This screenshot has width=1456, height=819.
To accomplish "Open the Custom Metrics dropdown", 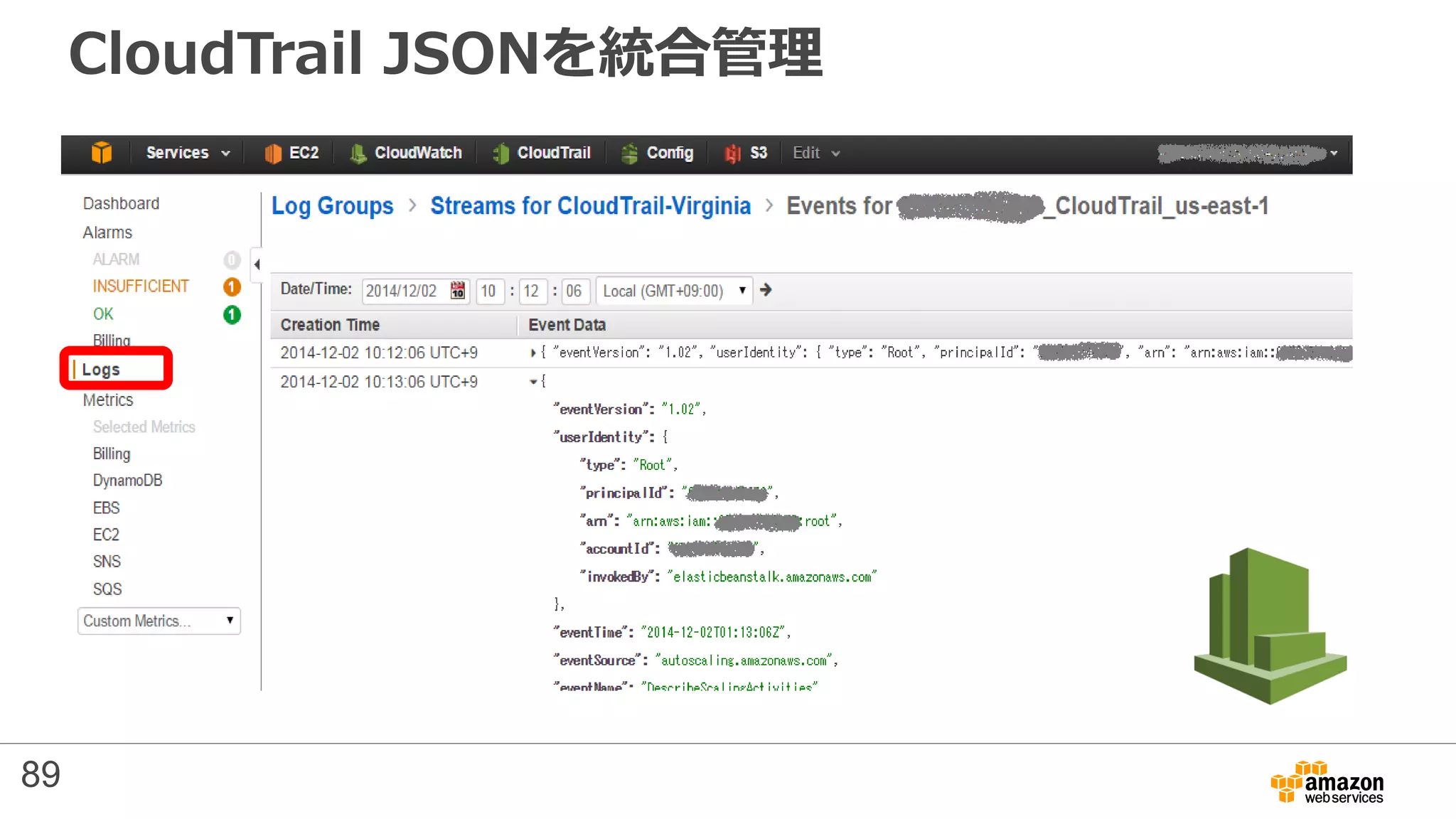I will tap(159, 621).
